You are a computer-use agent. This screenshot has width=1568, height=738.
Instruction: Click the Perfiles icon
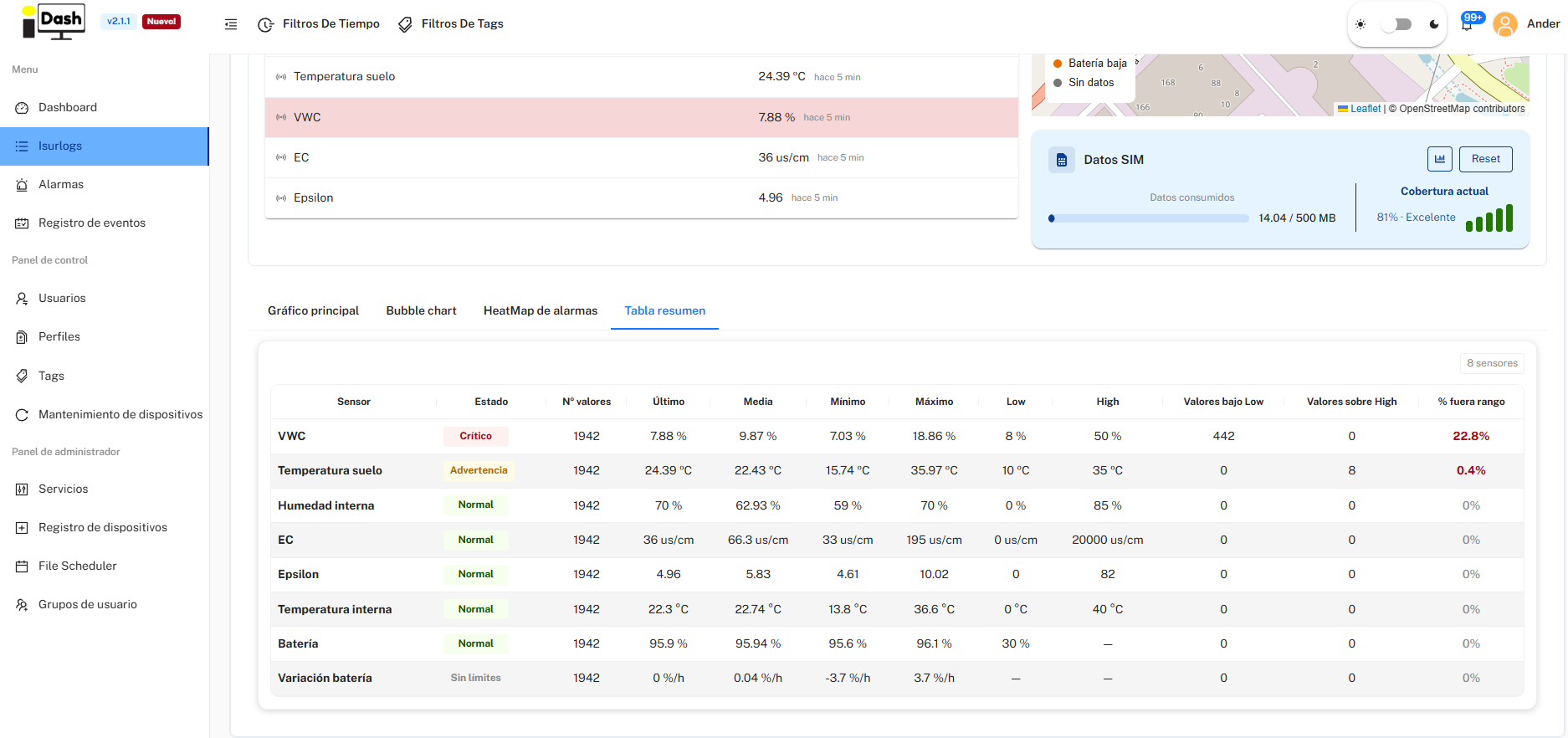point(22,336)
